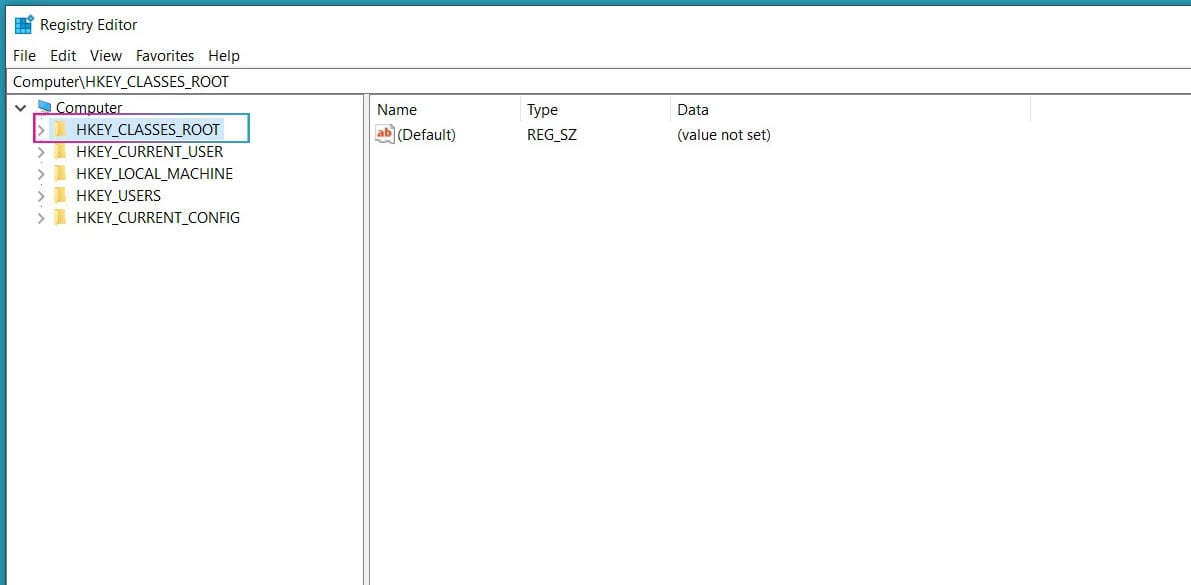1191x585 pixels.
Task: Click the (value not set) data cell
Action: pos(724,135)
